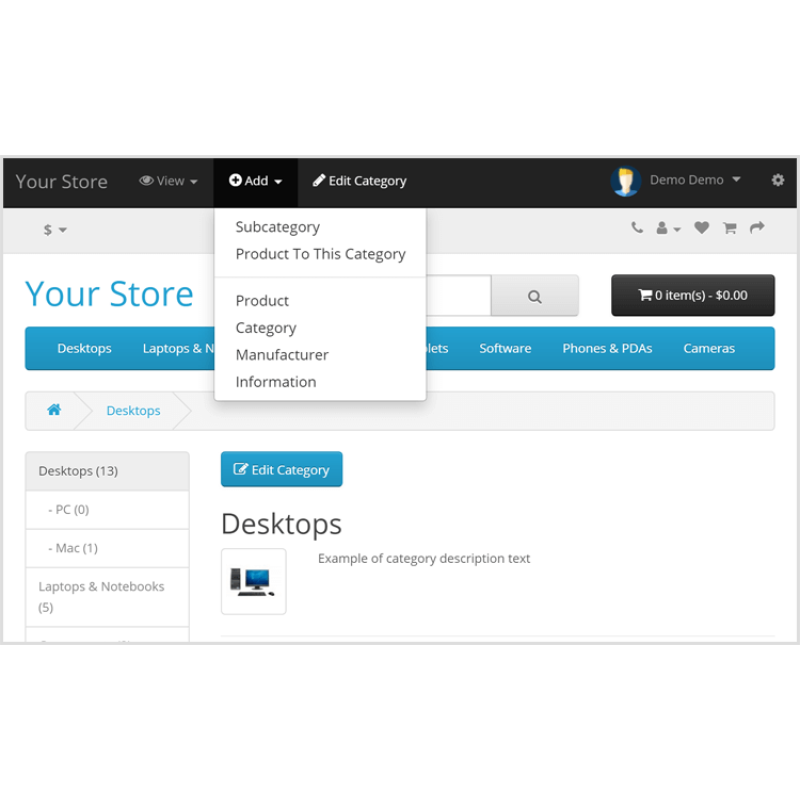Screen dimensions: 800x800
Task: Open settings via the gear icon
Action: (777, 181)
